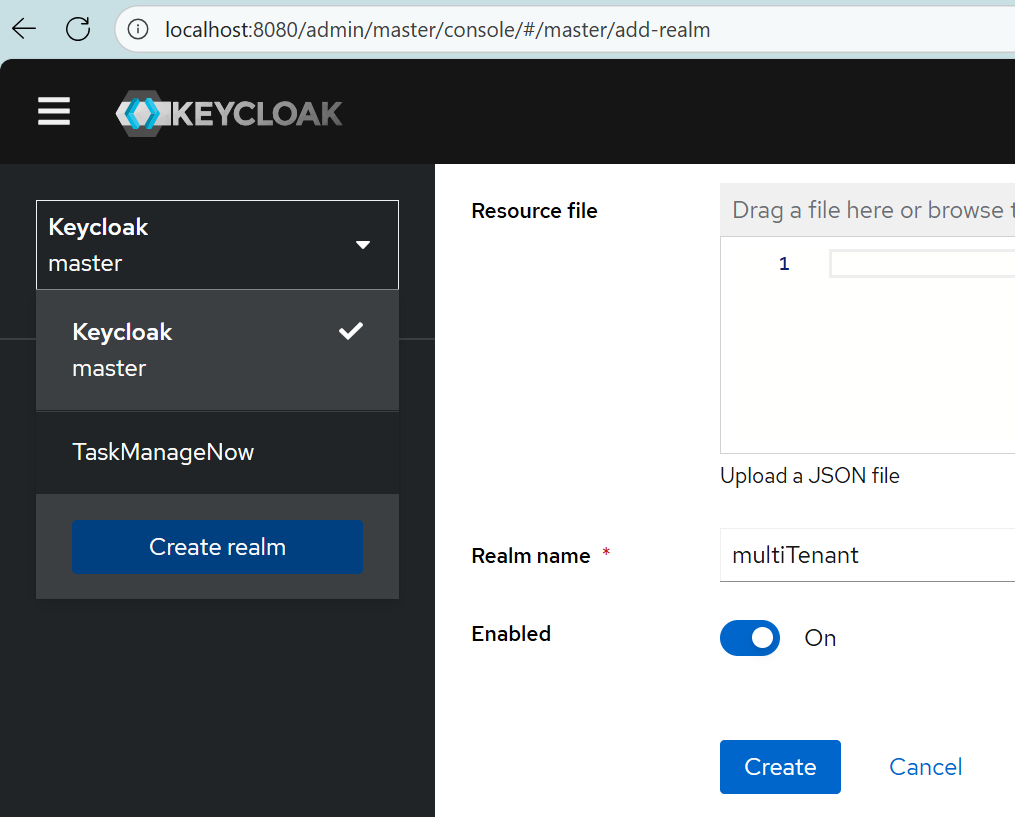Collapse the realm selector using its caret arrow
Screen dimensions: 1015x817
[x=363, y=245]
